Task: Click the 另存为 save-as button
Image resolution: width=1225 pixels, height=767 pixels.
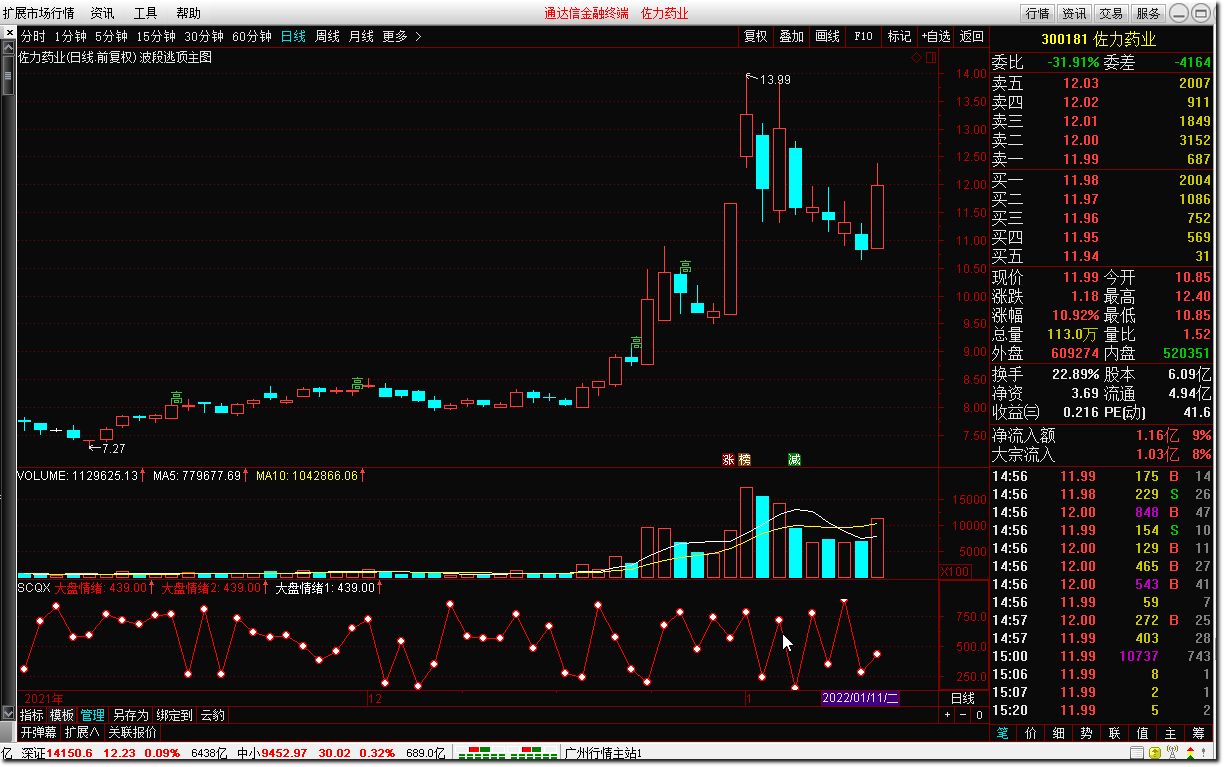Action: pyautogui.click(x=130, y=715)
